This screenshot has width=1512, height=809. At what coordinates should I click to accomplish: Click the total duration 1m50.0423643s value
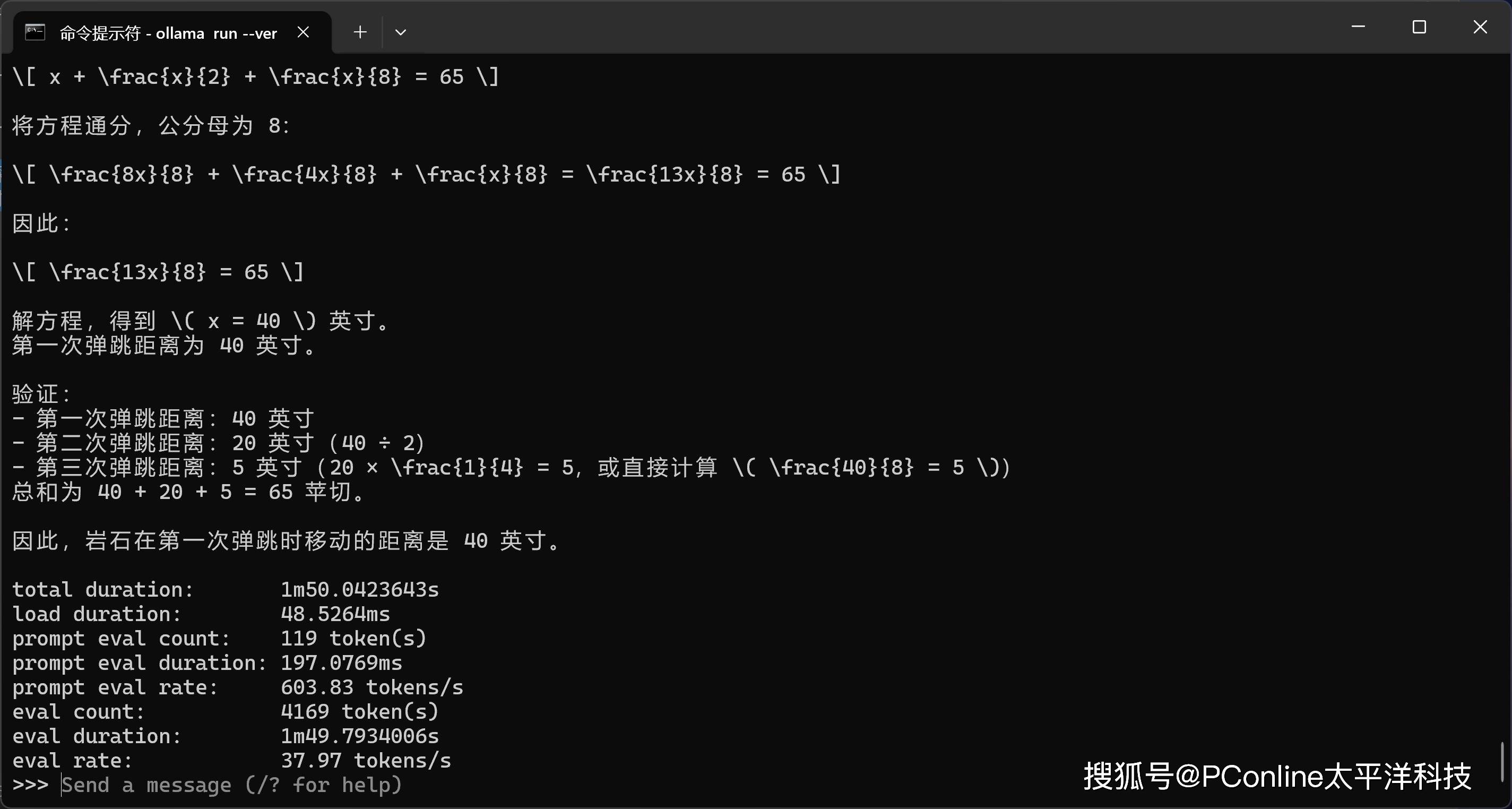359,589
